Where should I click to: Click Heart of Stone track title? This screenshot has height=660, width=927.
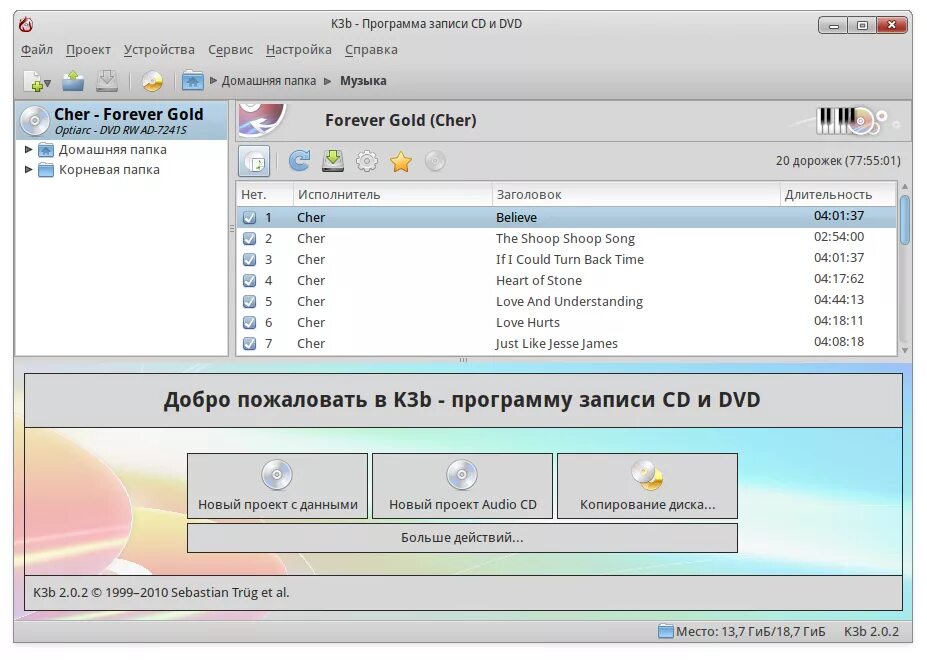(539, 281)
